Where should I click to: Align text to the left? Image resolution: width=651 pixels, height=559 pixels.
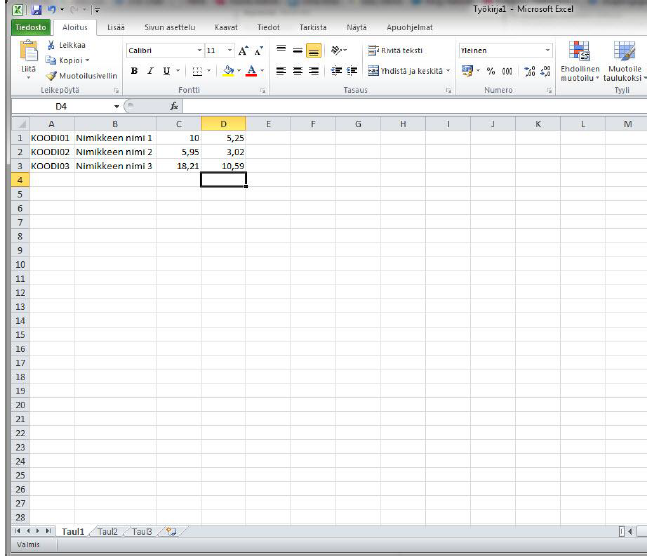pos(281,71)
